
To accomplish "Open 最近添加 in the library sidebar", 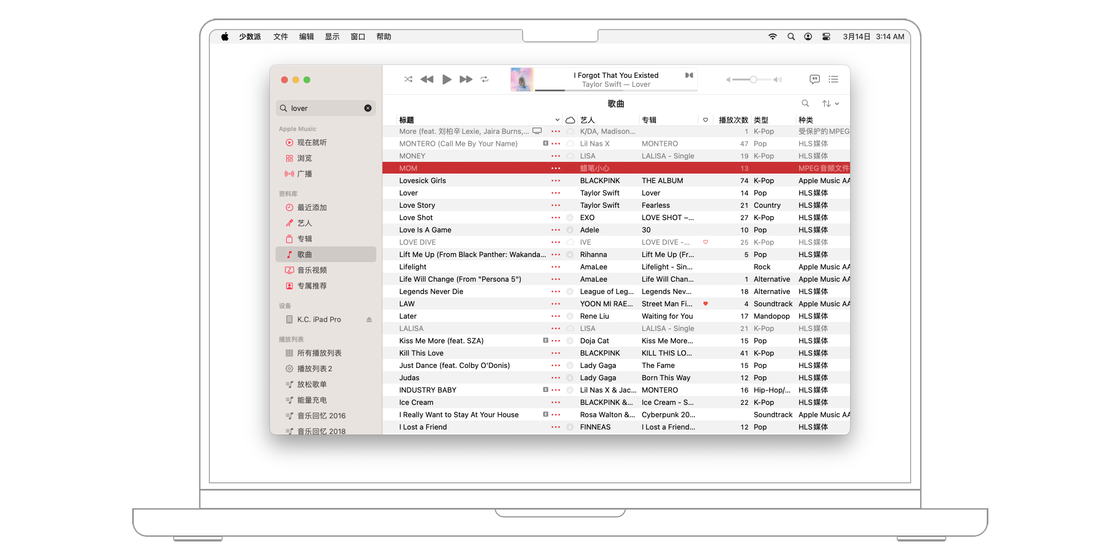I will (x=311, y=208).
